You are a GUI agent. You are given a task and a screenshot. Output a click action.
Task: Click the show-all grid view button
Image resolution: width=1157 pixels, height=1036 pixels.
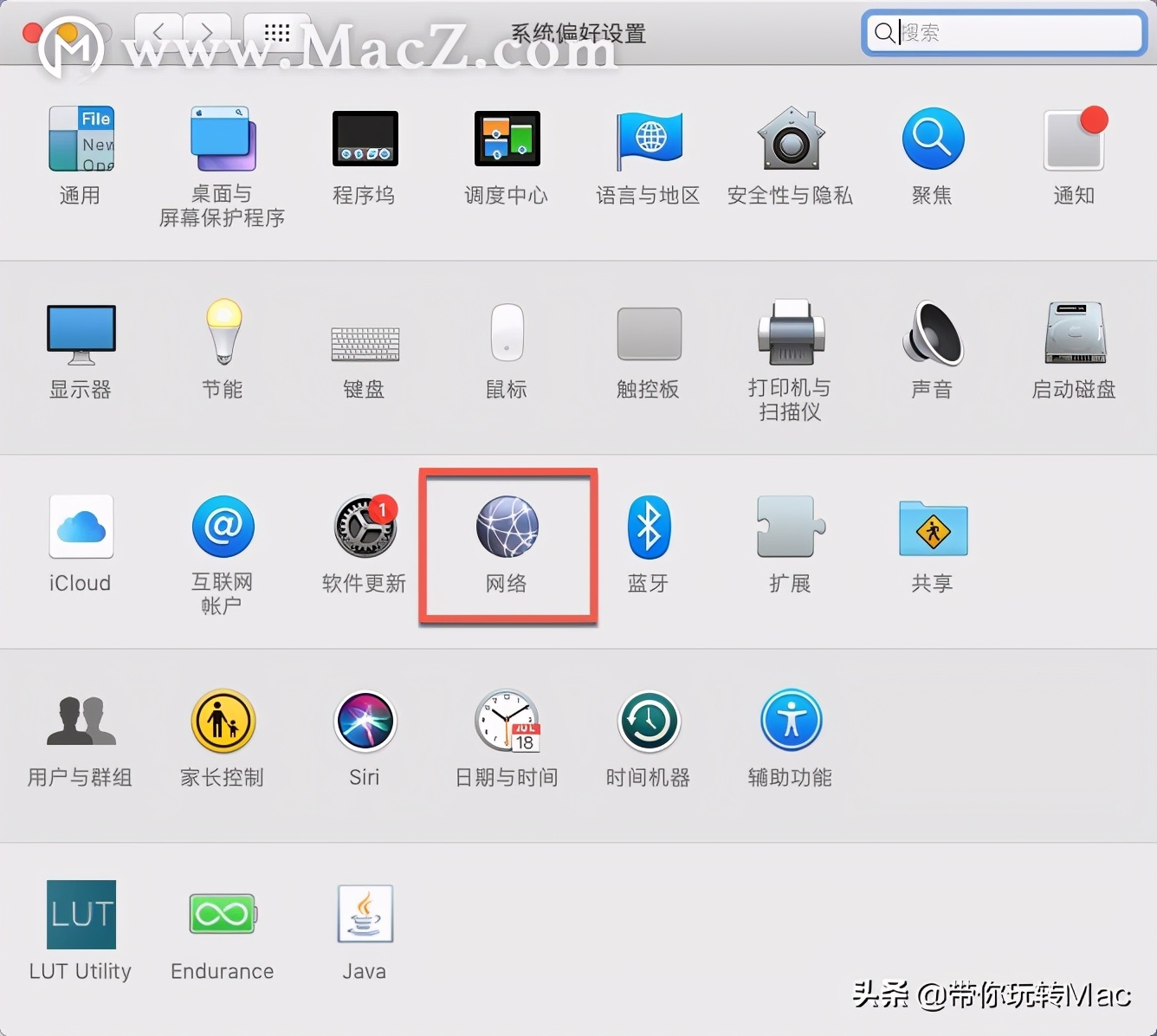point(276,32)
